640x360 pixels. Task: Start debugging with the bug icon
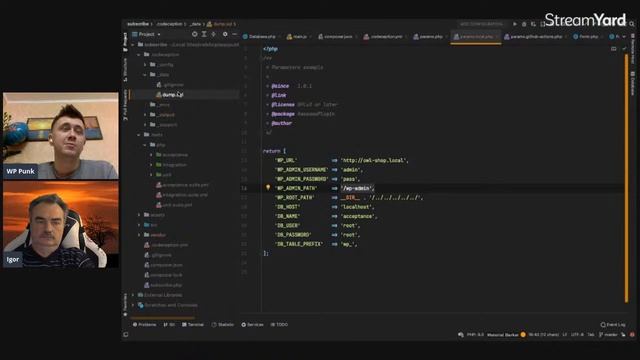(x=524, y=24)
